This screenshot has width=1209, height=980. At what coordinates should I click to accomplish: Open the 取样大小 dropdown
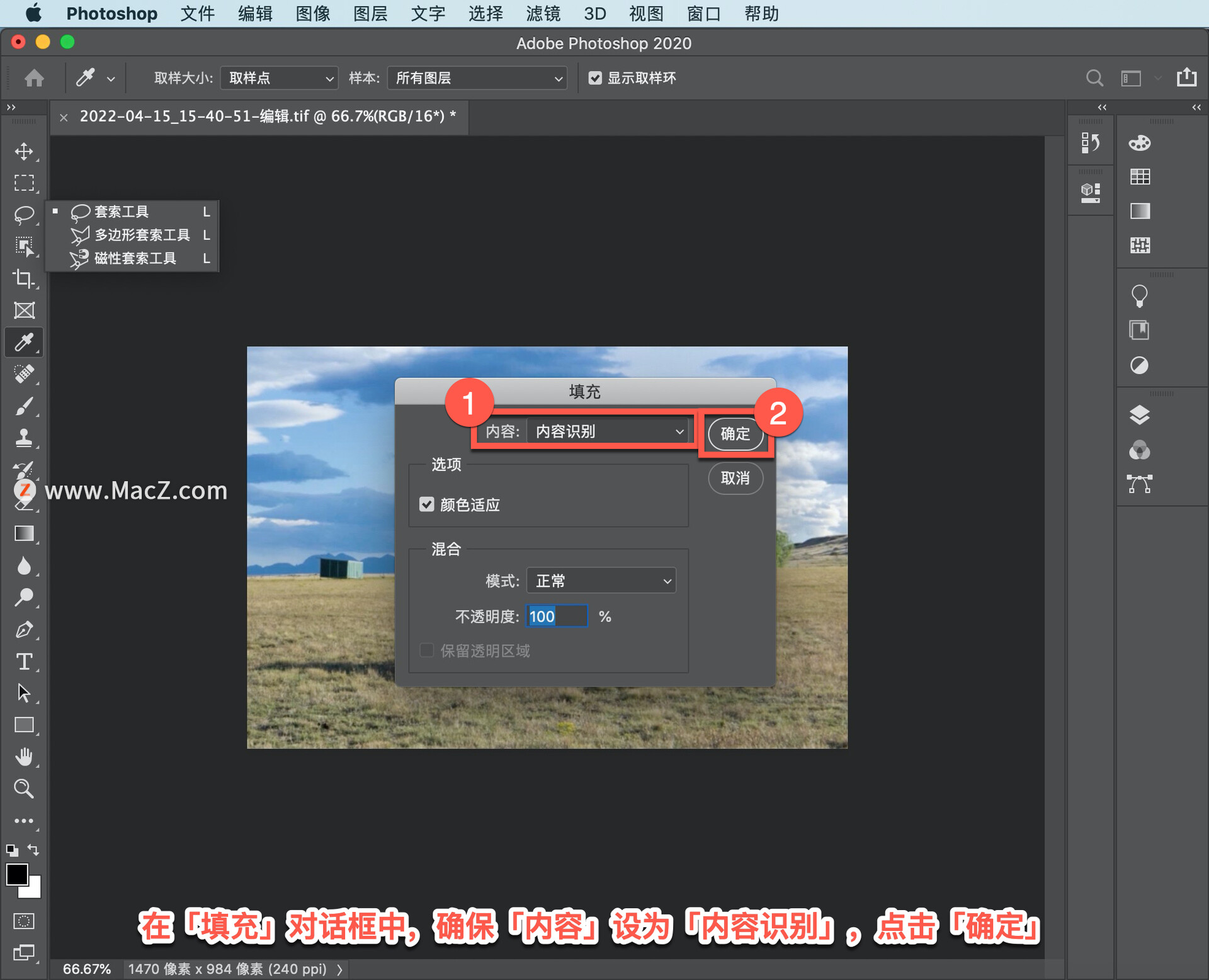[x=280, y=78]
